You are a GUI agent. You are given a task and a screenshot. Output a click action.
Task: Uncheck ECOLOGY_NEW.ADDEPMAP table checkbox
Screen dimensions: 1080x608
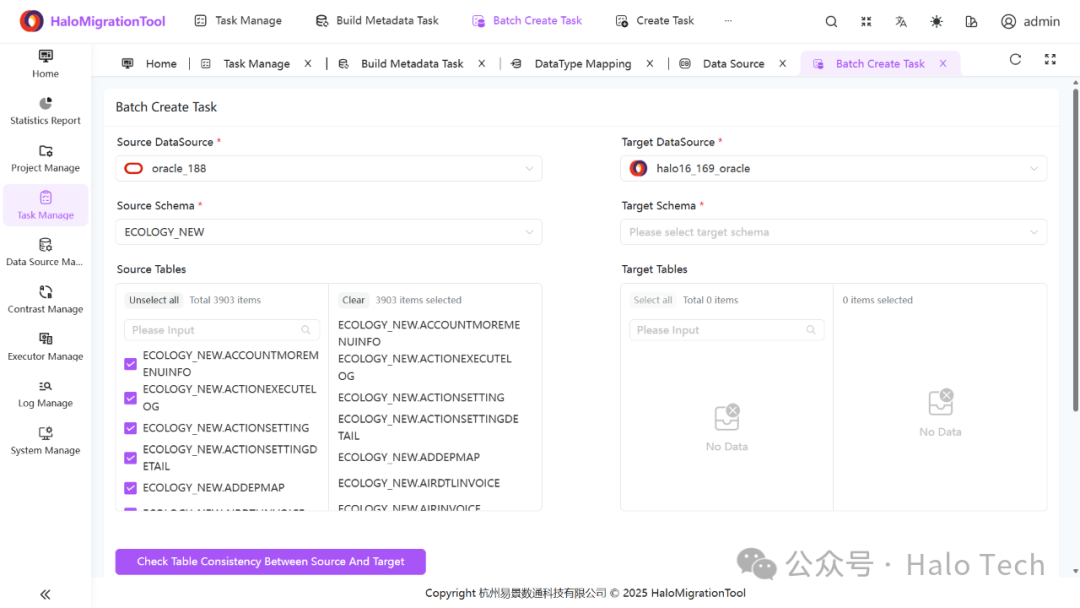tap(130, 488)
